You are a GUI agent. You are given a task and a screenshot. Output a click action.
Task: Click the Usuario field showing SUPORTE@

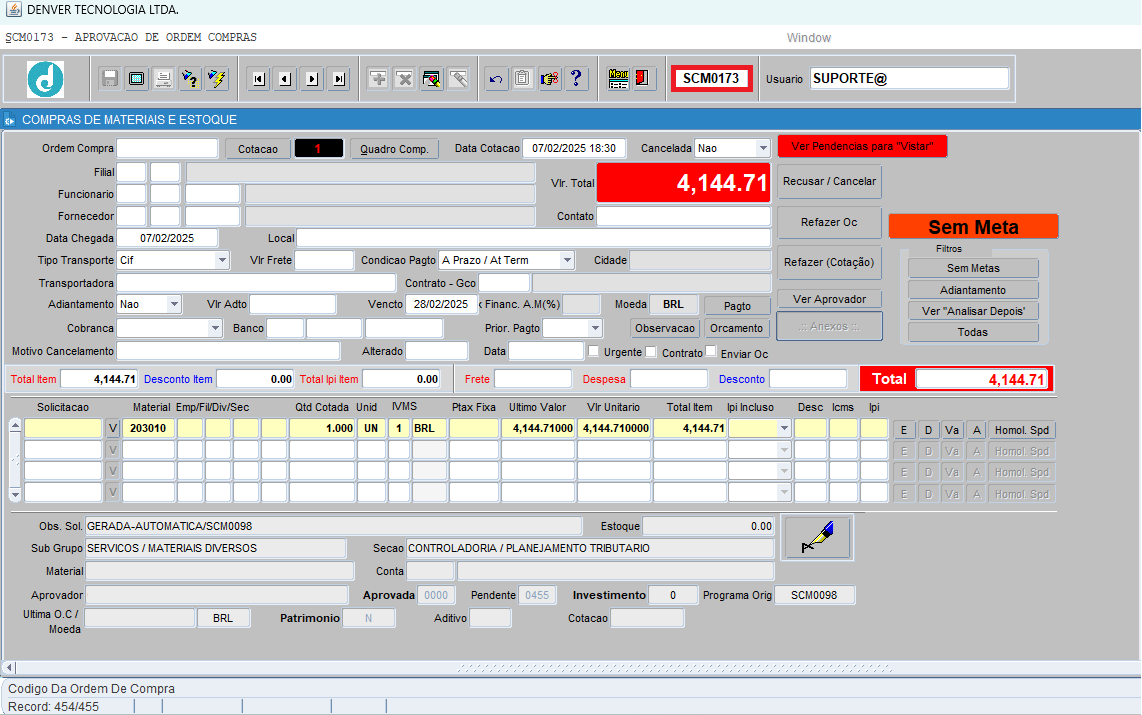pos(910,79)
